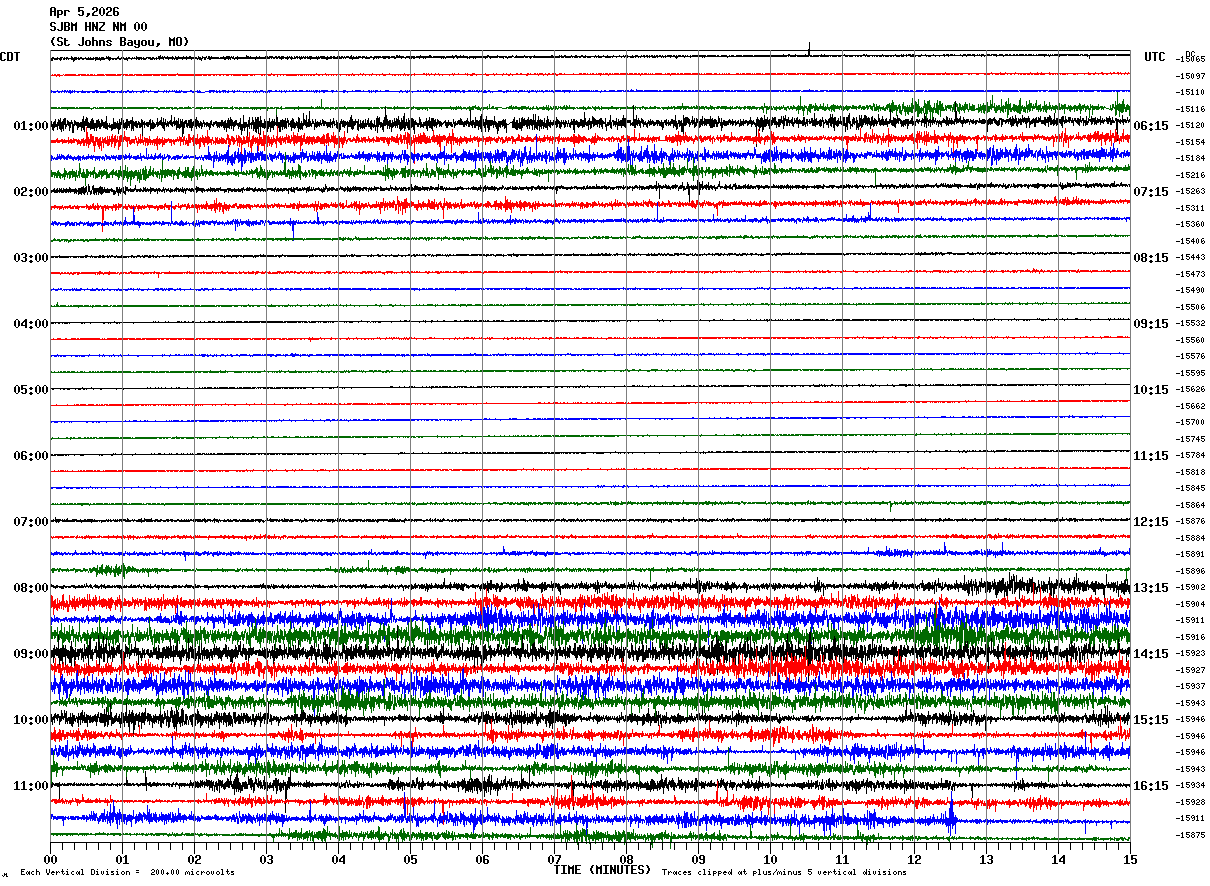Click the '15:15' UTC time label
The height and width of the screenshot is (886, 1210).
pyautogui.click(x=1152, y=720)
